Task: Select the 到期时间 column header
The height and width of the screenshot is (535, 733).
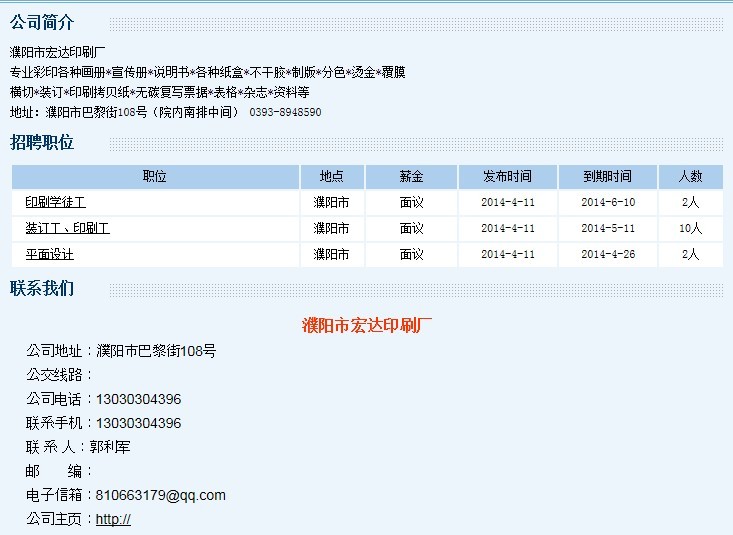Action: (x=608, y=176)
